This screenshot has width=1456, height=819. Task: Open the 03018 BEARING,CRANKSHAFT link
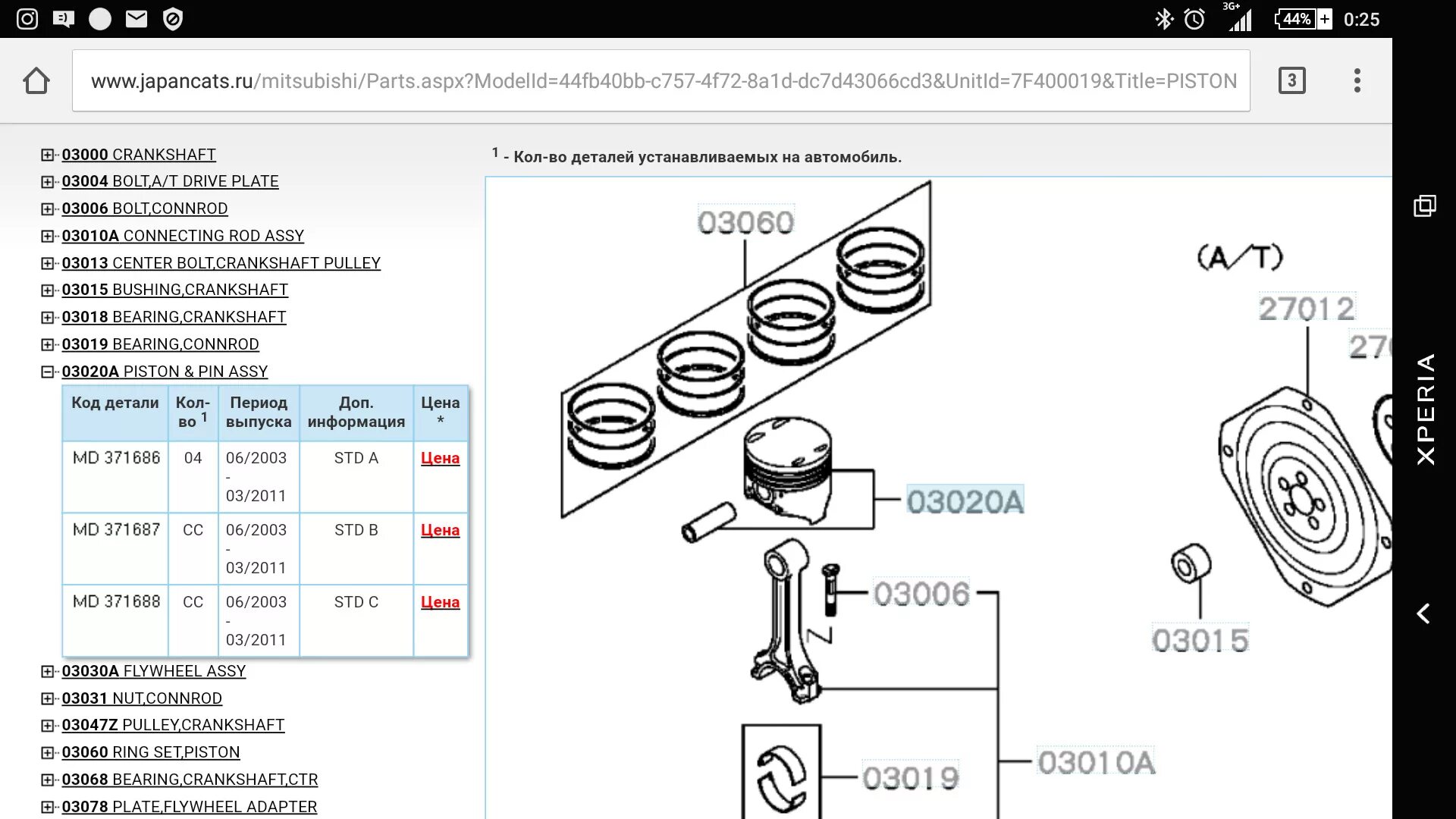174,317
